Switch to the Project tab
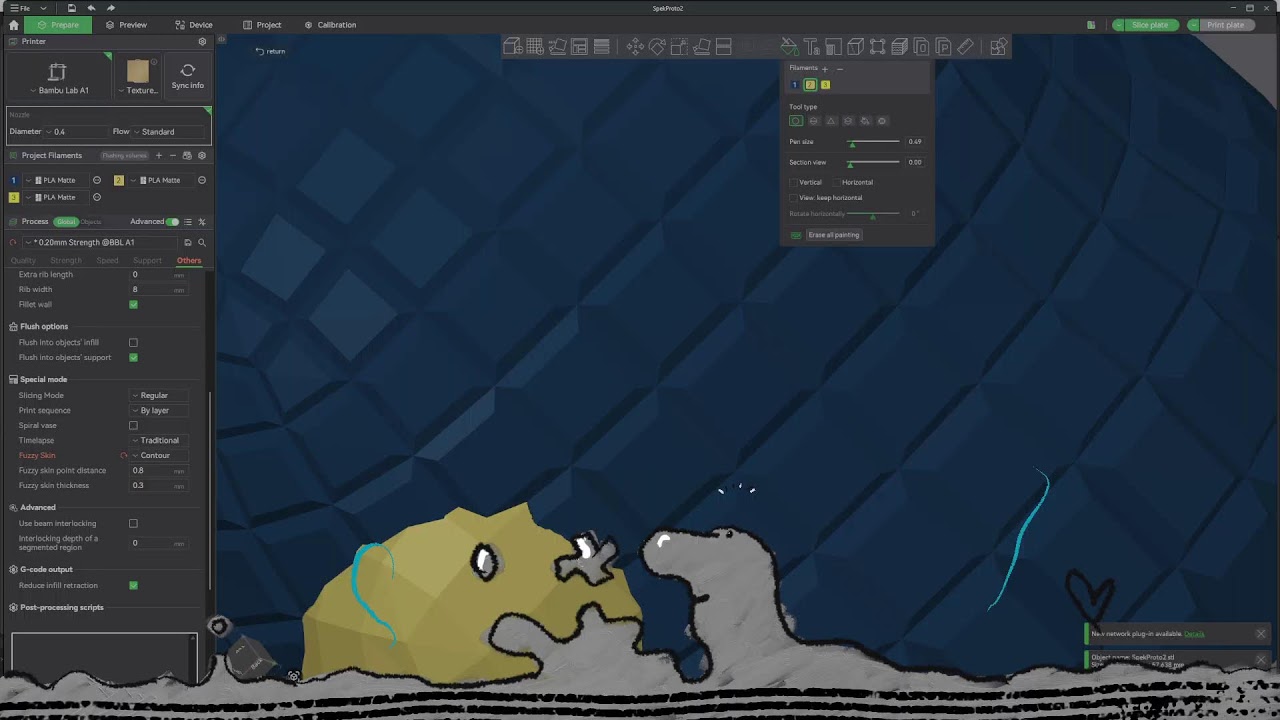 click(x=262, y=25)
